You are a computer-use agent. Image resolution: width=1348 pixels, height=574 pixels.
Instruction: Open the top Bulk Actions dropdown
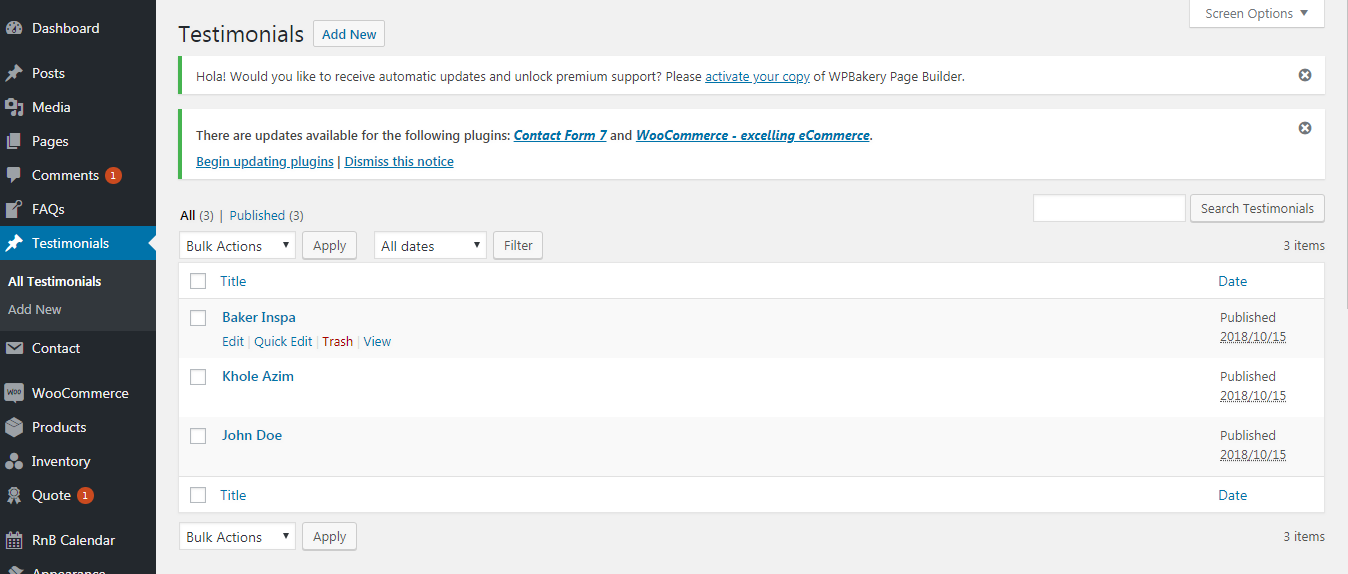click(x=238, y=246)
